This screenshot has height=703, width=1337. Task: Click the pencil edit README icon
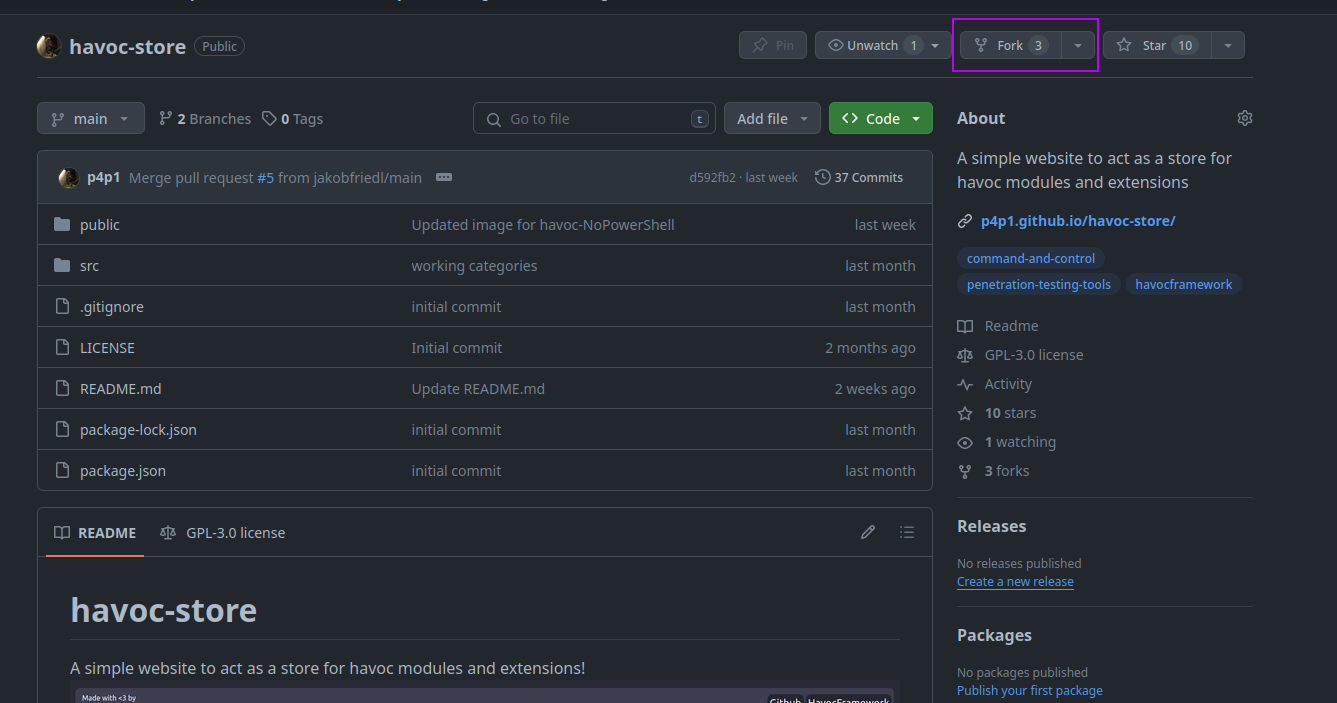(868, 532)
